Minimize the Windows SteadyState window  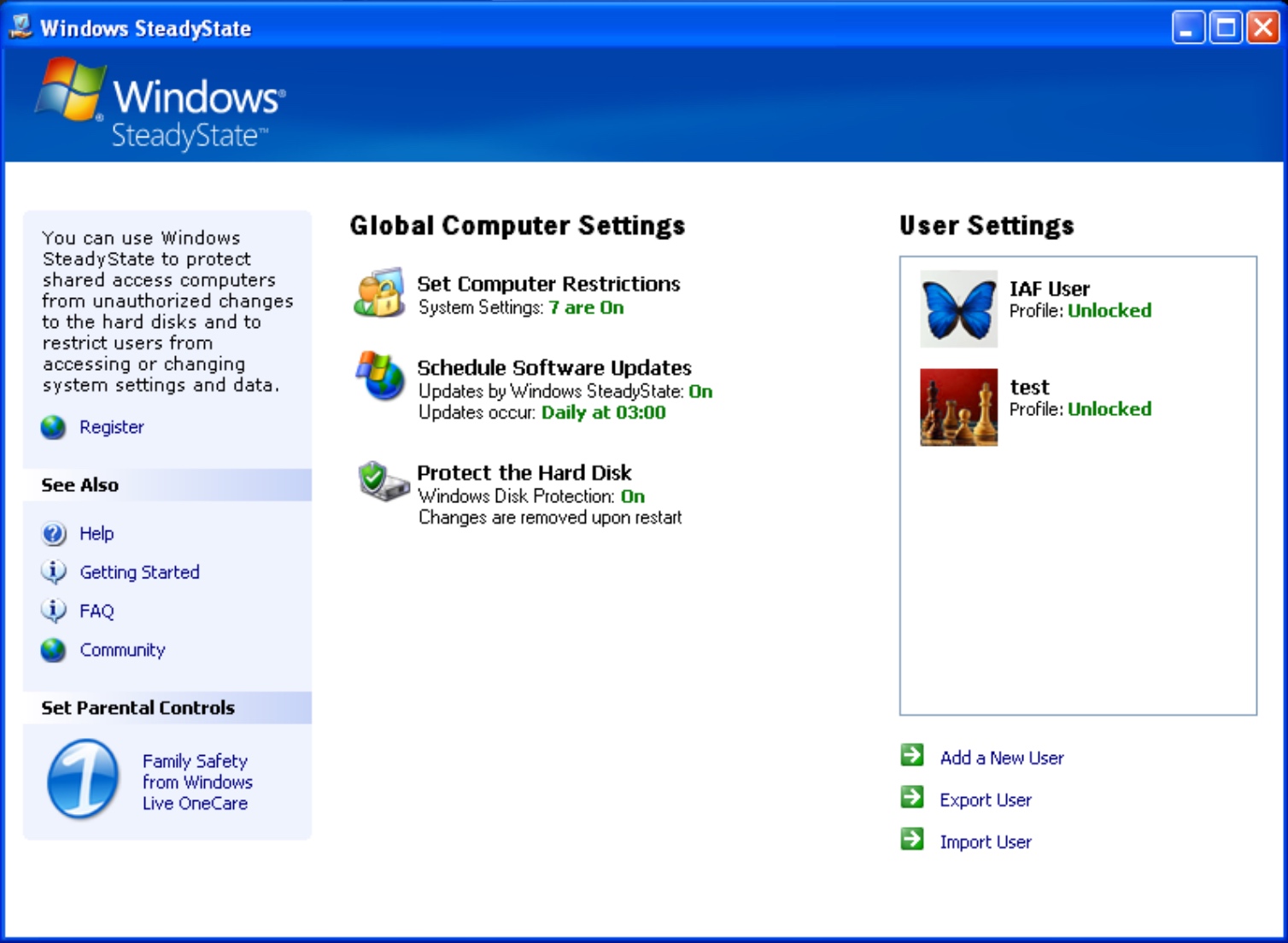pos(1187,28)
